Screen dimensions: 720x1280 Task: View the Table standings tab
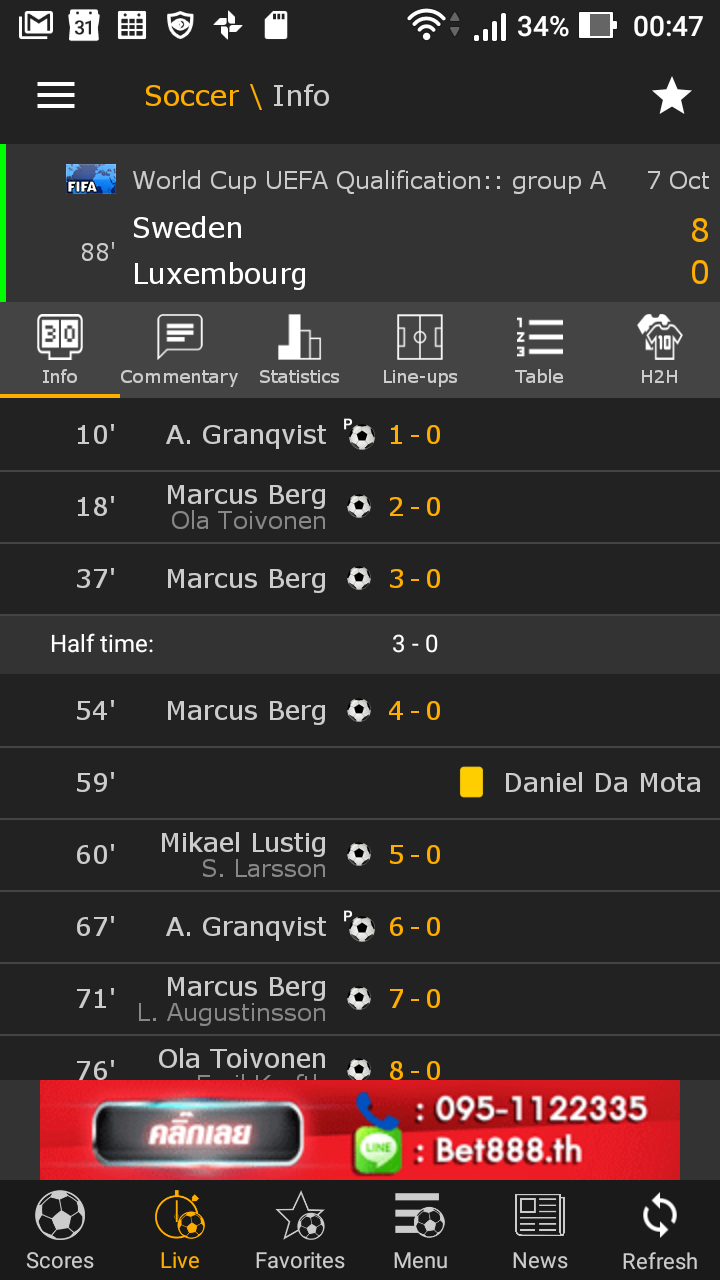click(x=539, y=350)
